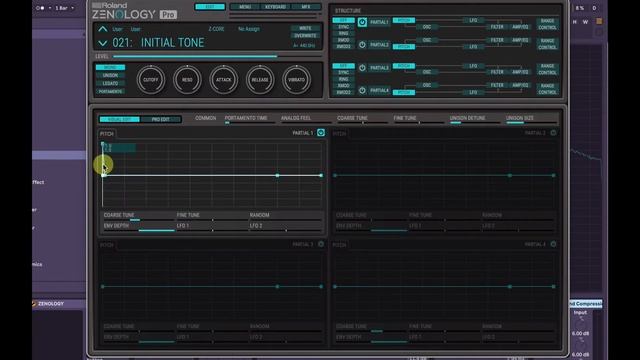640x360 pixels.
Task: Open the MFX tab
Action: [x=306, y=7]
